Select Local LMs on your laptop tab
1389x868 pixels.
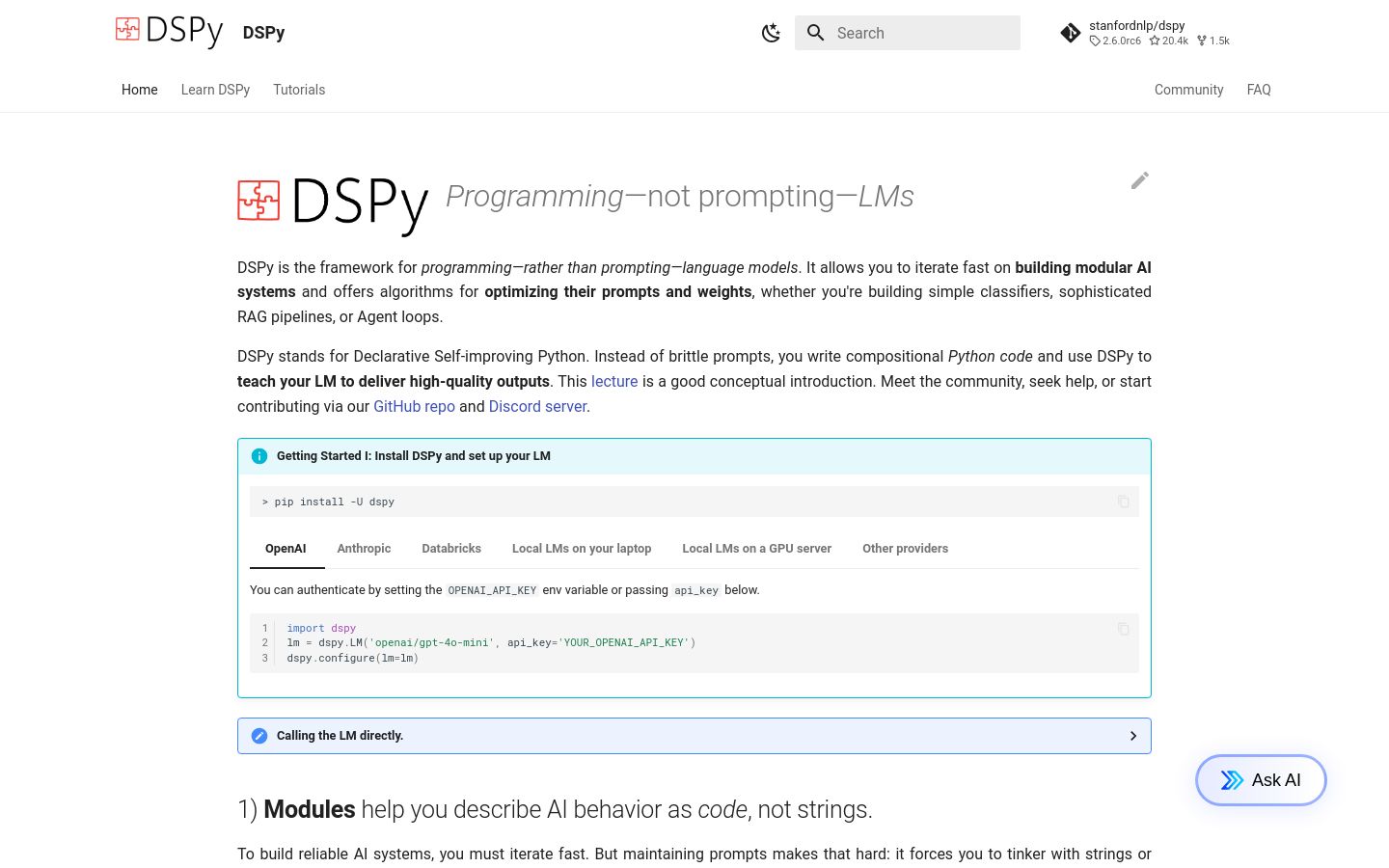click(x=582, y=549)
